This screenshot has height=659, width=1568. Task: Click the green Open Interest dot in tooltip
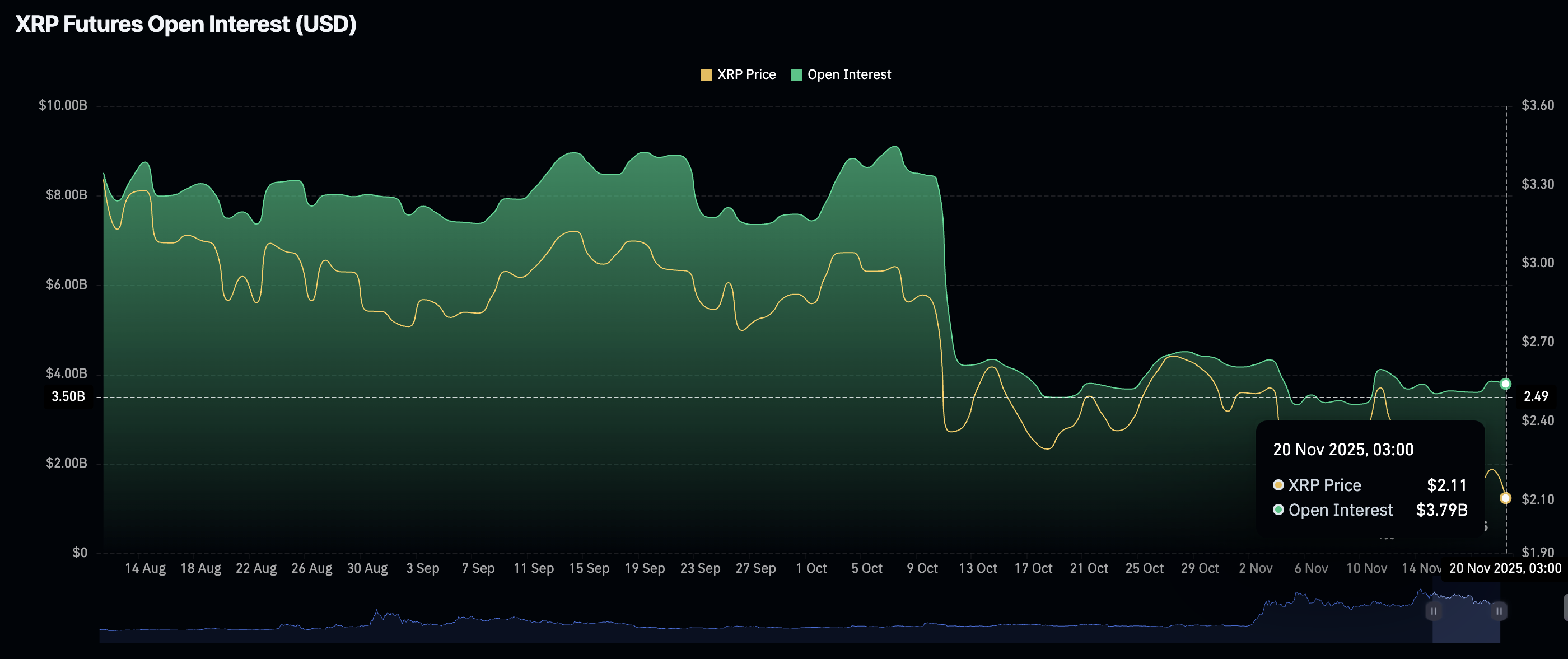tap(1278, 510)
